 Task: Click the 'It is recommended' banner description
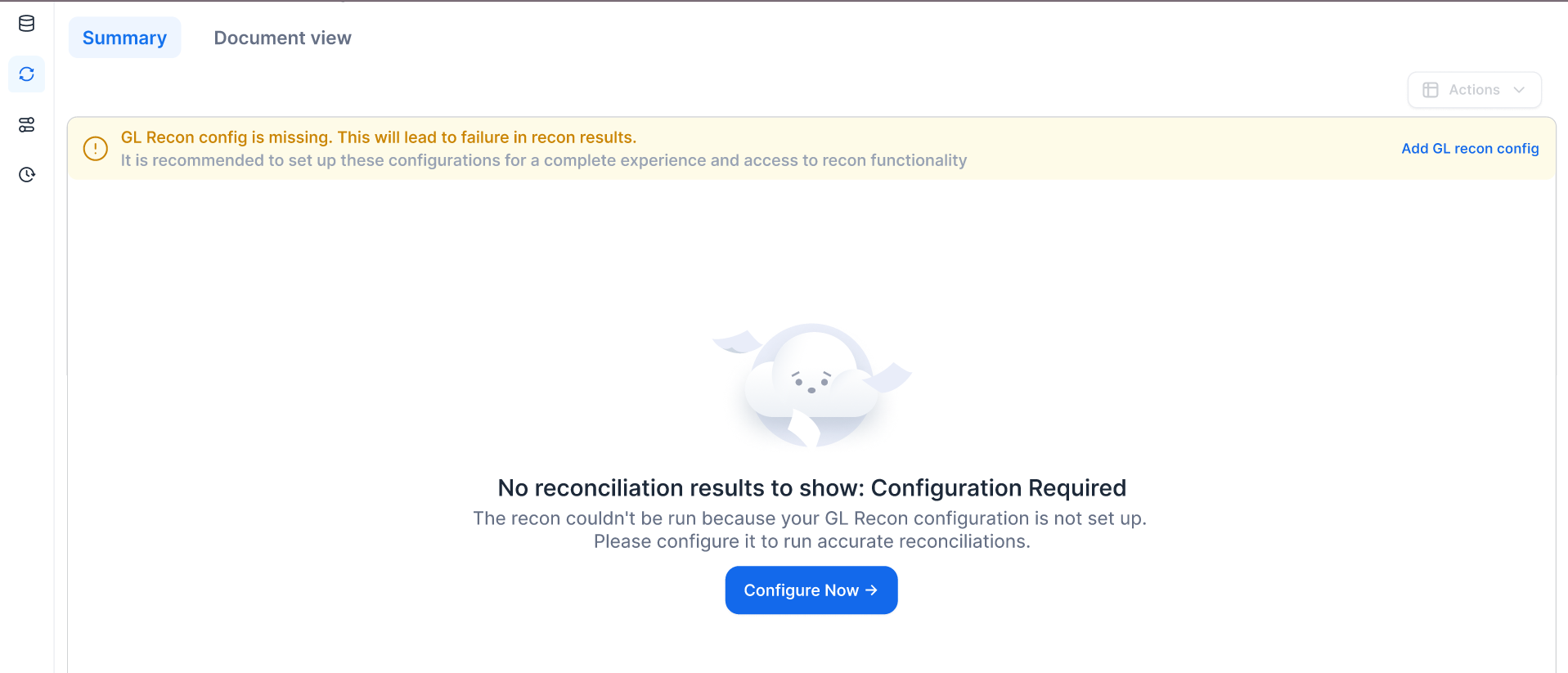click(544, 160)
